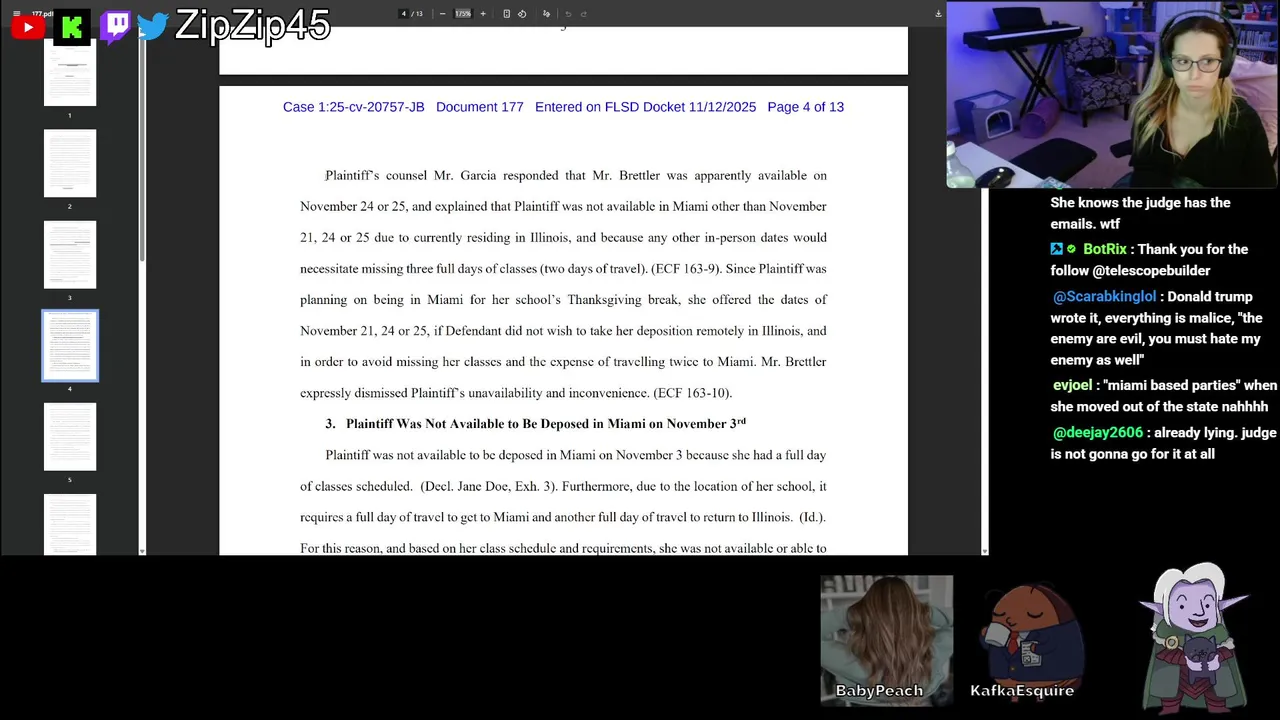Click the ZipZip45 channel name overlay

[x=252, y=25]
